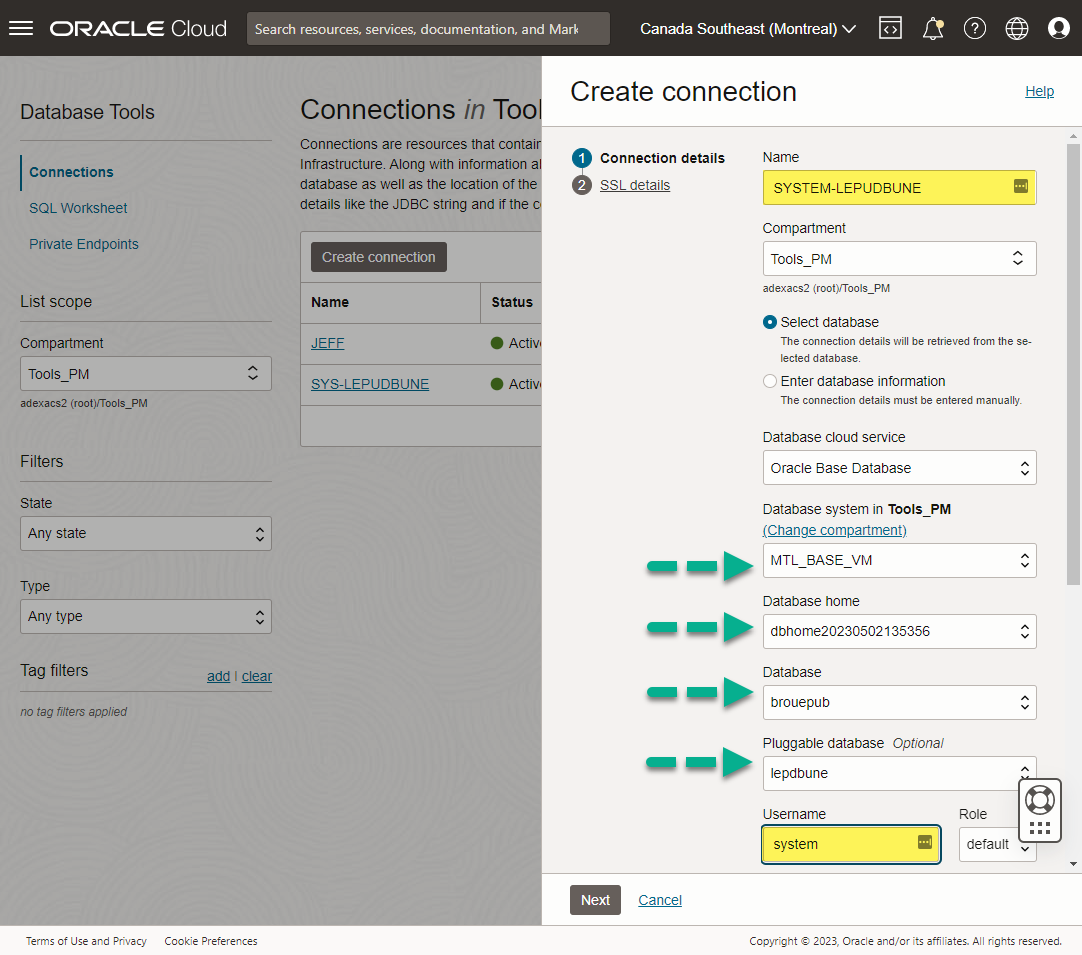Image resolution: width=1082 pixels, height=955 pixels.
Task: Open the Database home dropdown
Action: tap(899, 631)
